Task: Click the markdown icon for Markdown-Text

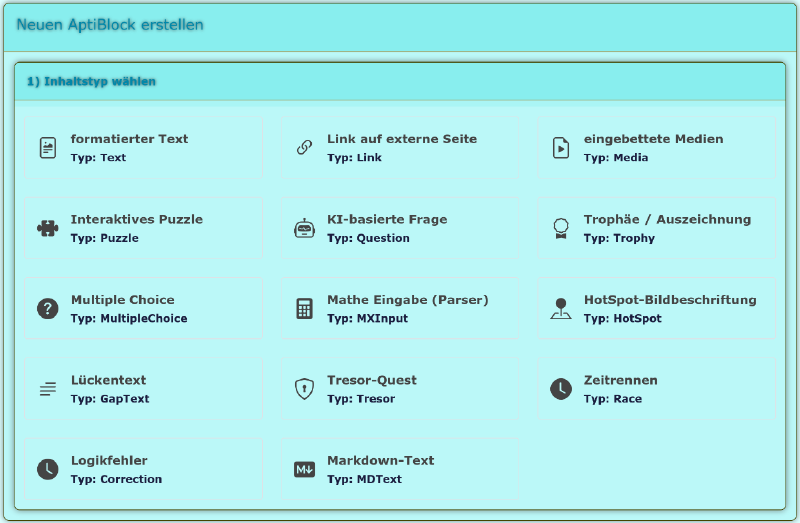Action: 305,469
